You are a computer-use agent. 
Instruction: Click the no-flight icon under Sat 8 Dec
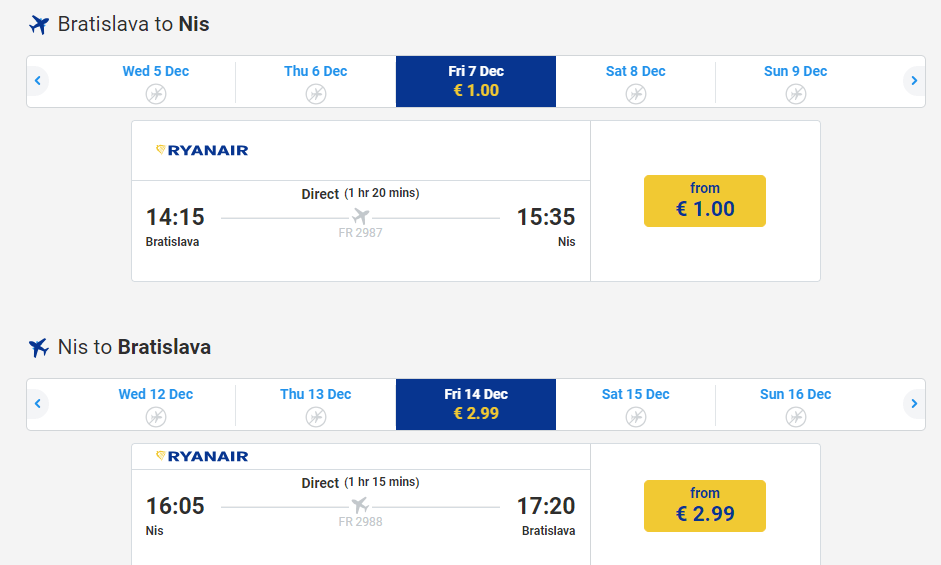636,94
